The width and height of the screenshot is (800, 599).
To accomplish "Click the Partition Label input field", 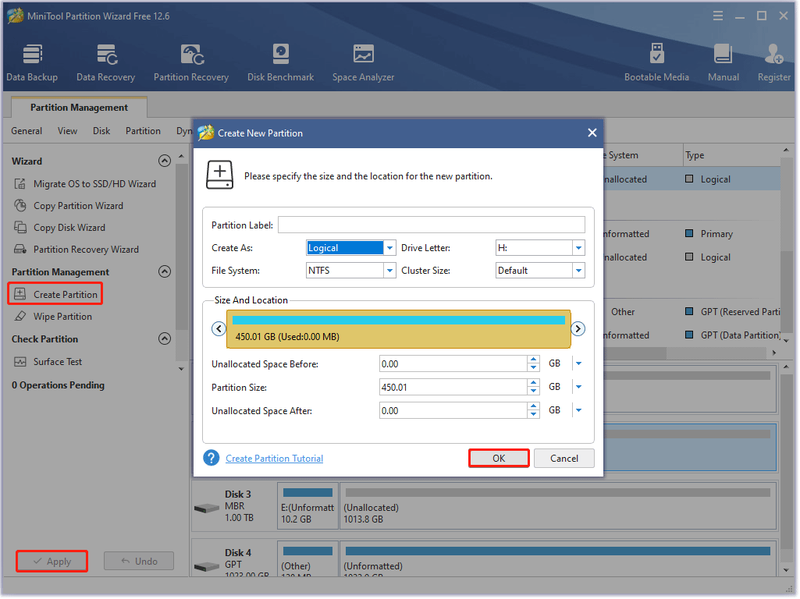I will point(432,225).
